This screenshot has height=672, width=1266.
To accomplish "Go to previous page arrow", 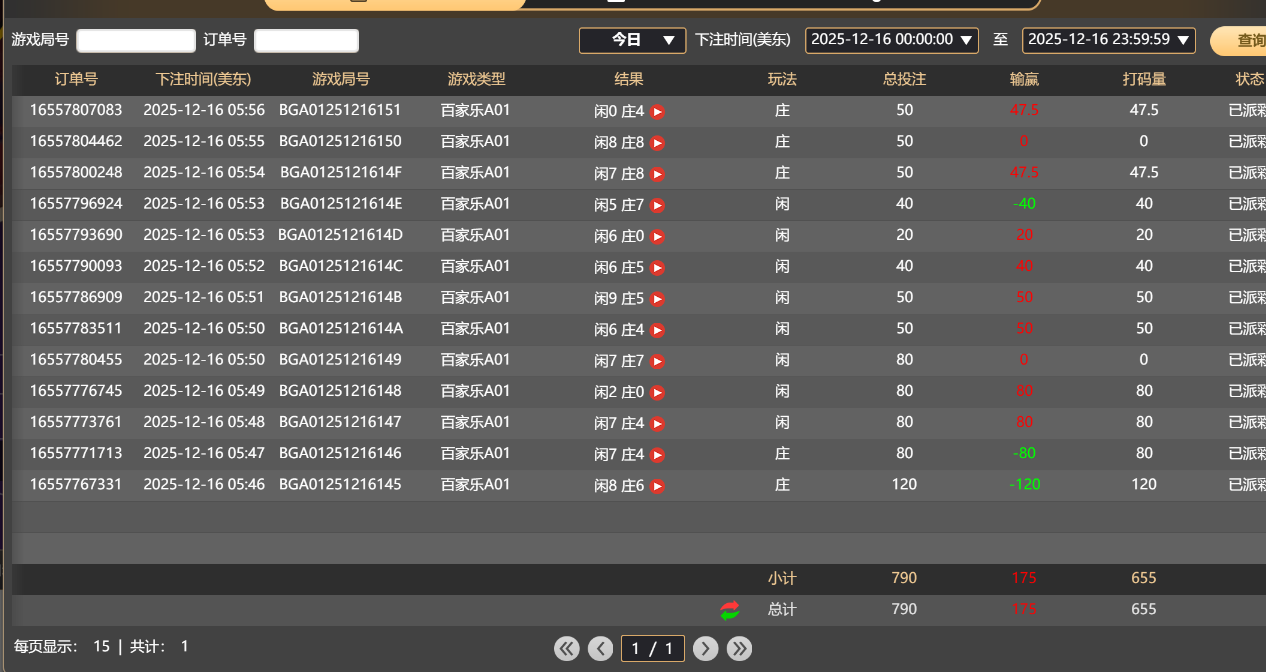I will (600, 648).
